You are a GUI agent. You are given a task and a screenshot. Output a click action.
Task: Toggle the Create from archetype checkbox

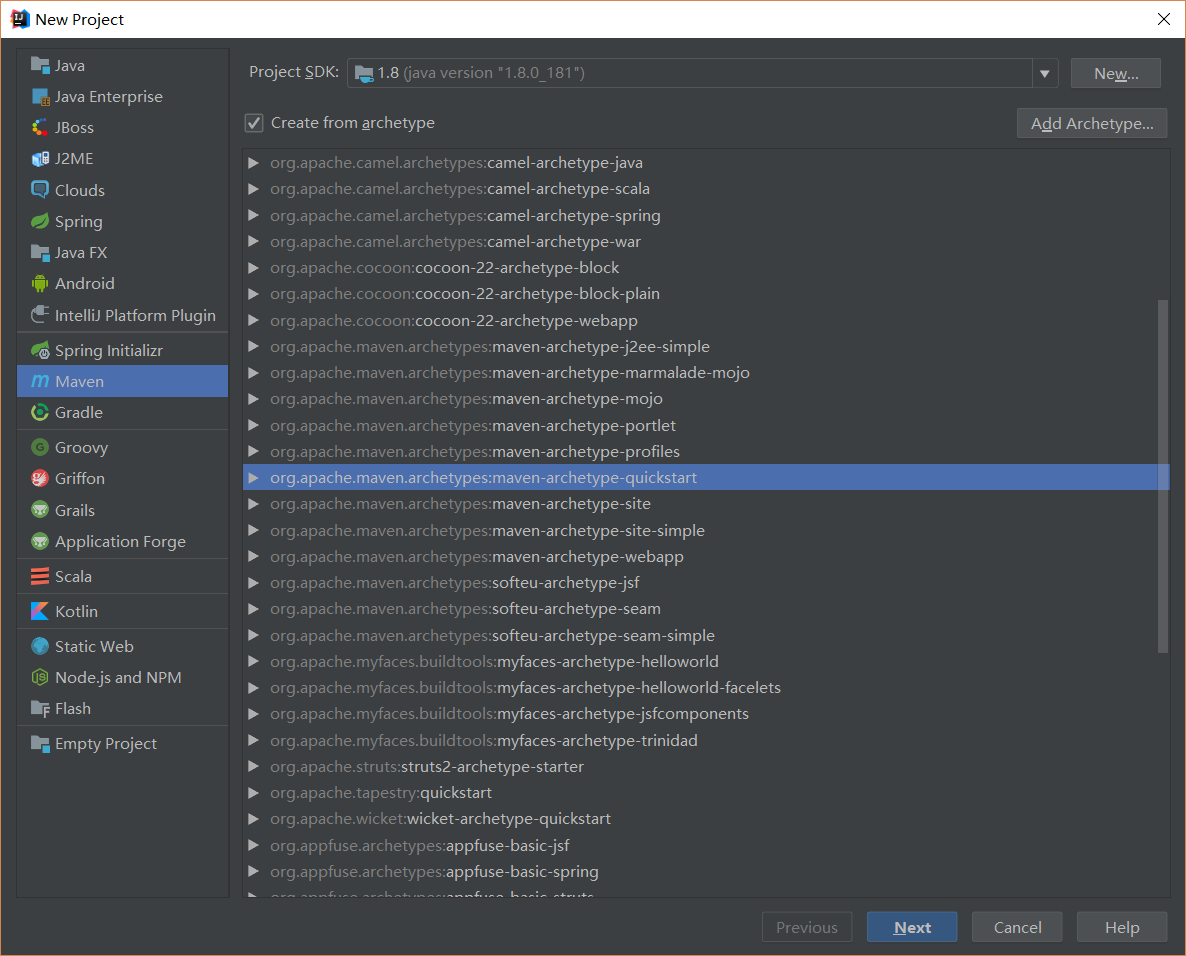(254, 123)
